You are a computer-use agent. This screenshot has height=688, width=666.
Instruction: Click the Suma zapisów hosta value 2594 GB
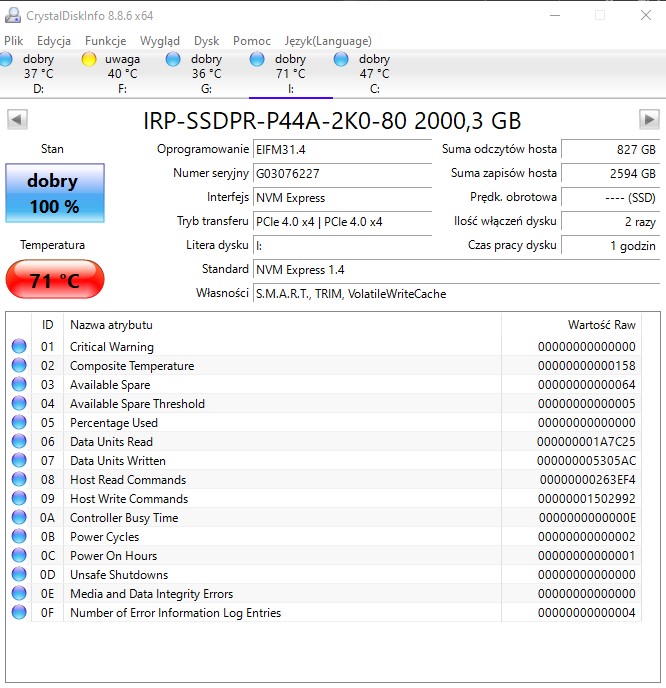(610, 174)
